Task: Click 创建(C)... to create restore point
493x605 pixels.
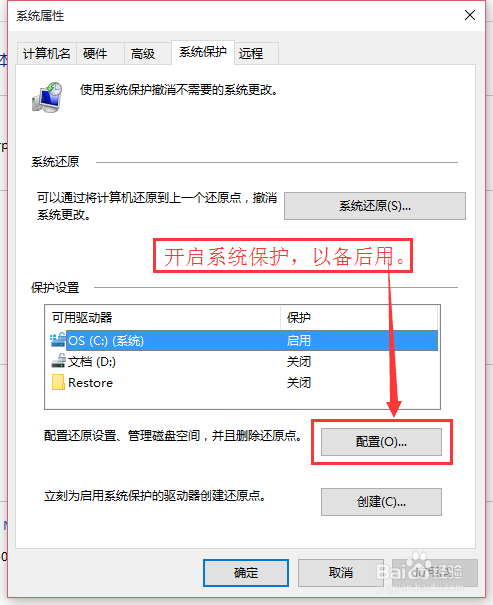Action: click(381, 502)
